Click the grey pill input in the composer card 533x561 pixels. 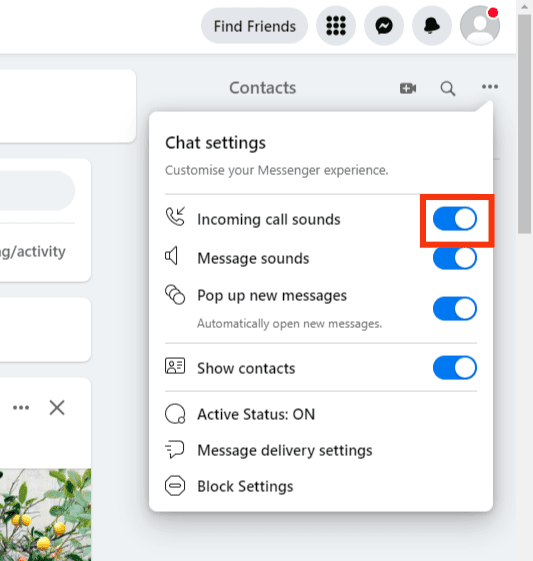pos(37,190)
